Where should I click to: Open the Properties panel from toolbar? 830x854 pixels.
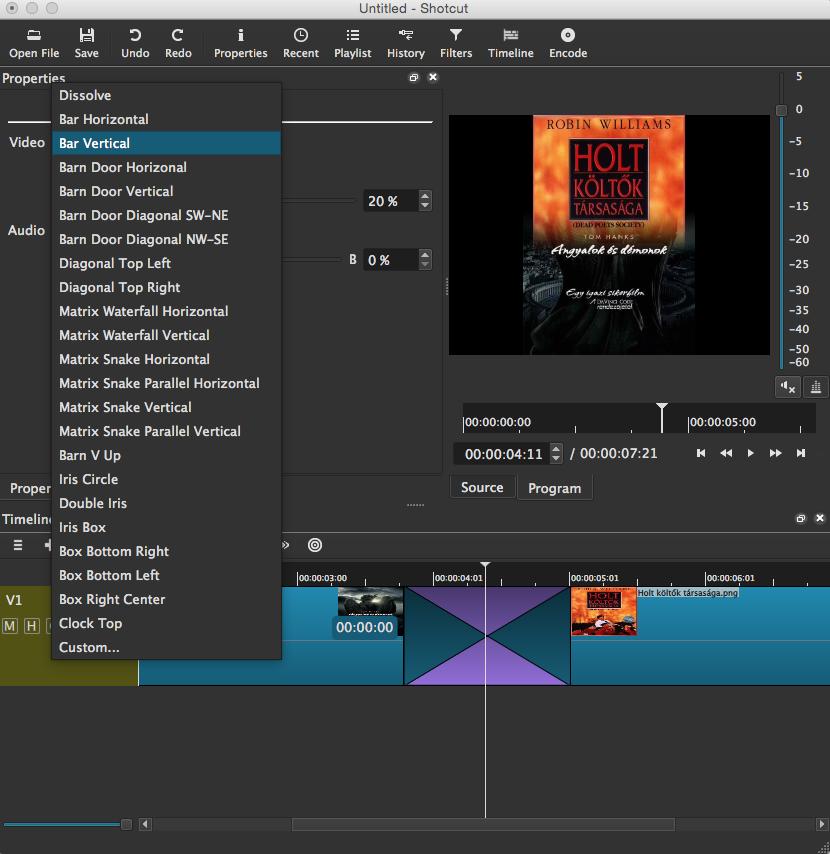(x=240, y=44)
